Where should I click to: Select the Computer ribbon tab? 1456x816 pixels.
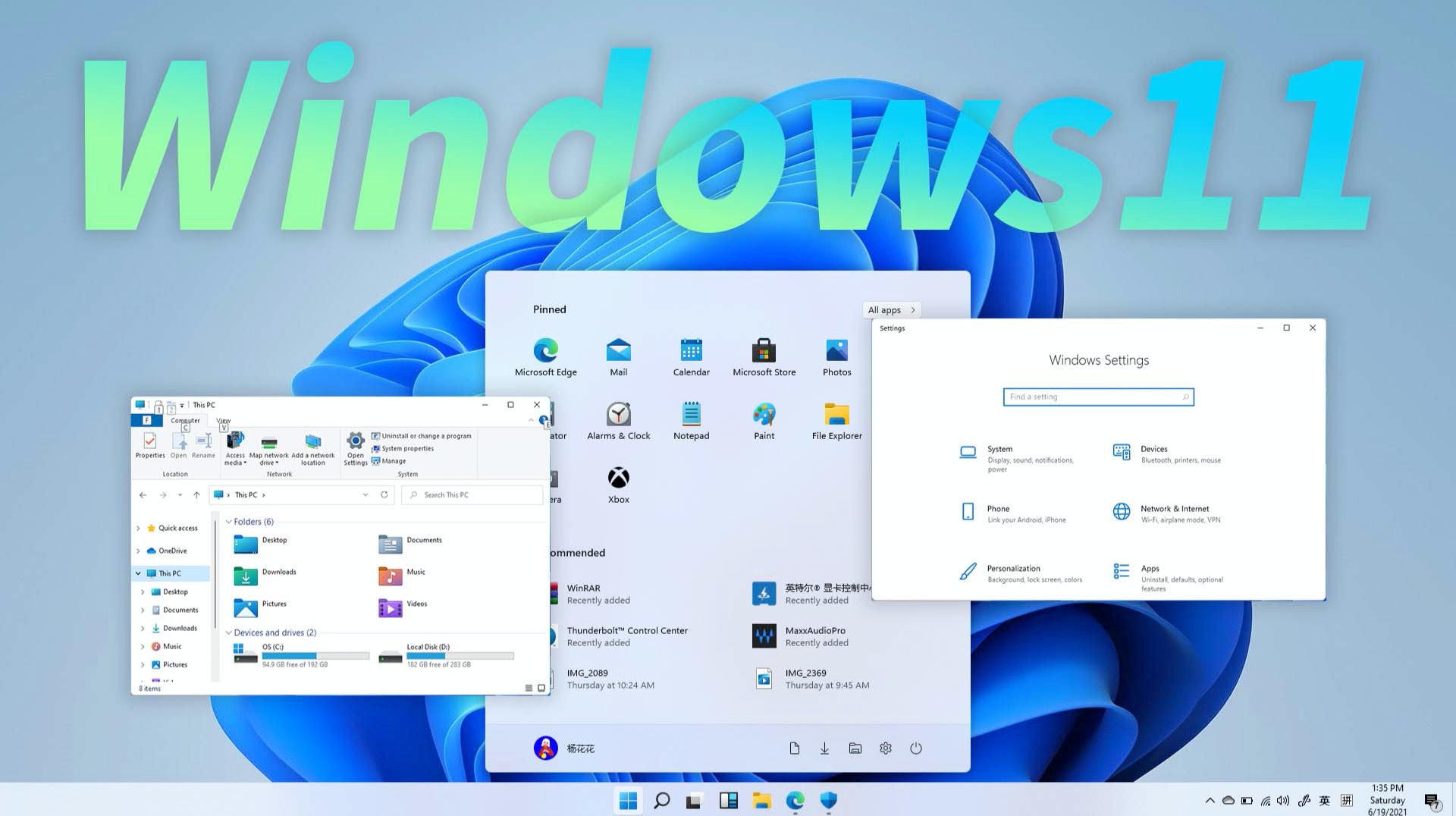coord(185,421)
